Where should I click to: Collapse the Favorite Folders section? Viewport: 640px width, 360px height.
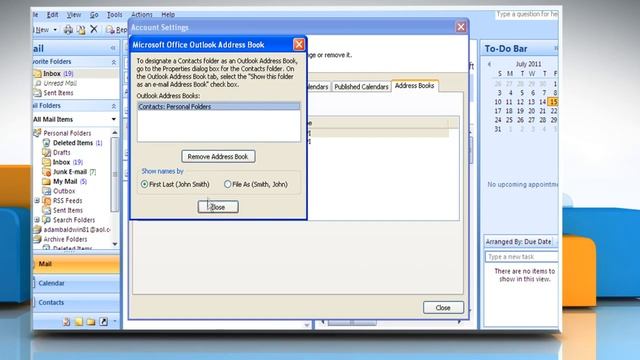[x=114, y=62]
